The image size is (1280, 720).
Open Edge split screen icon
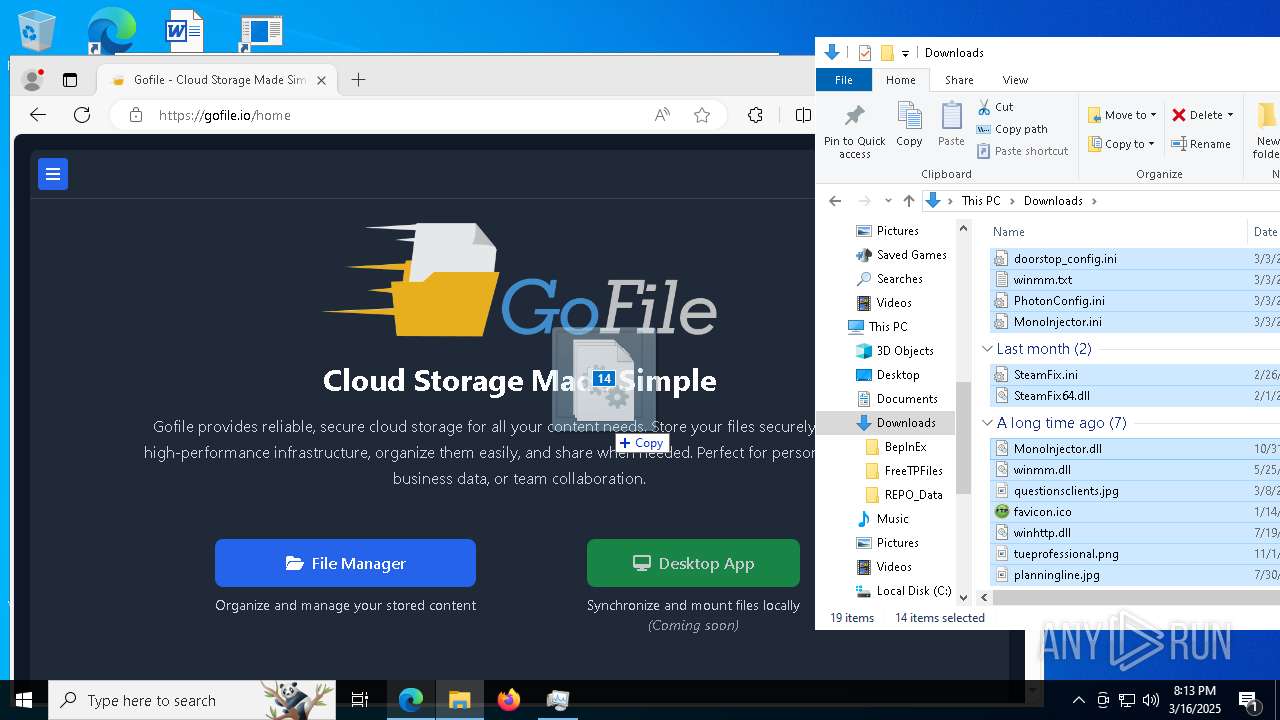pyautogui.click(x=803, y=115)
